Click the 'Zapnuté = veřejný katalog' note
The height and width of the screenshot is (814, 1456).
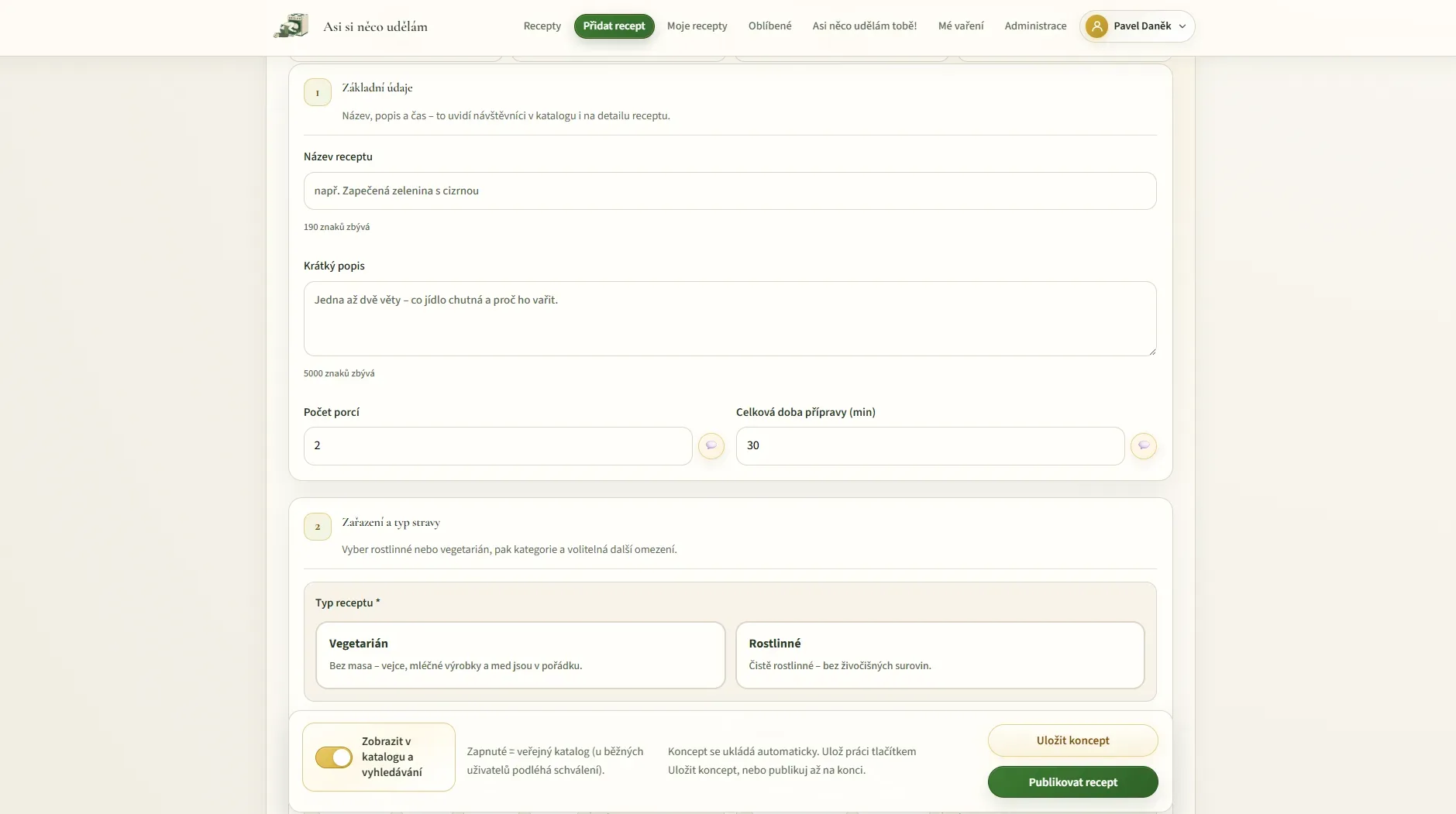pyautogui.click(x=555, y=761)
